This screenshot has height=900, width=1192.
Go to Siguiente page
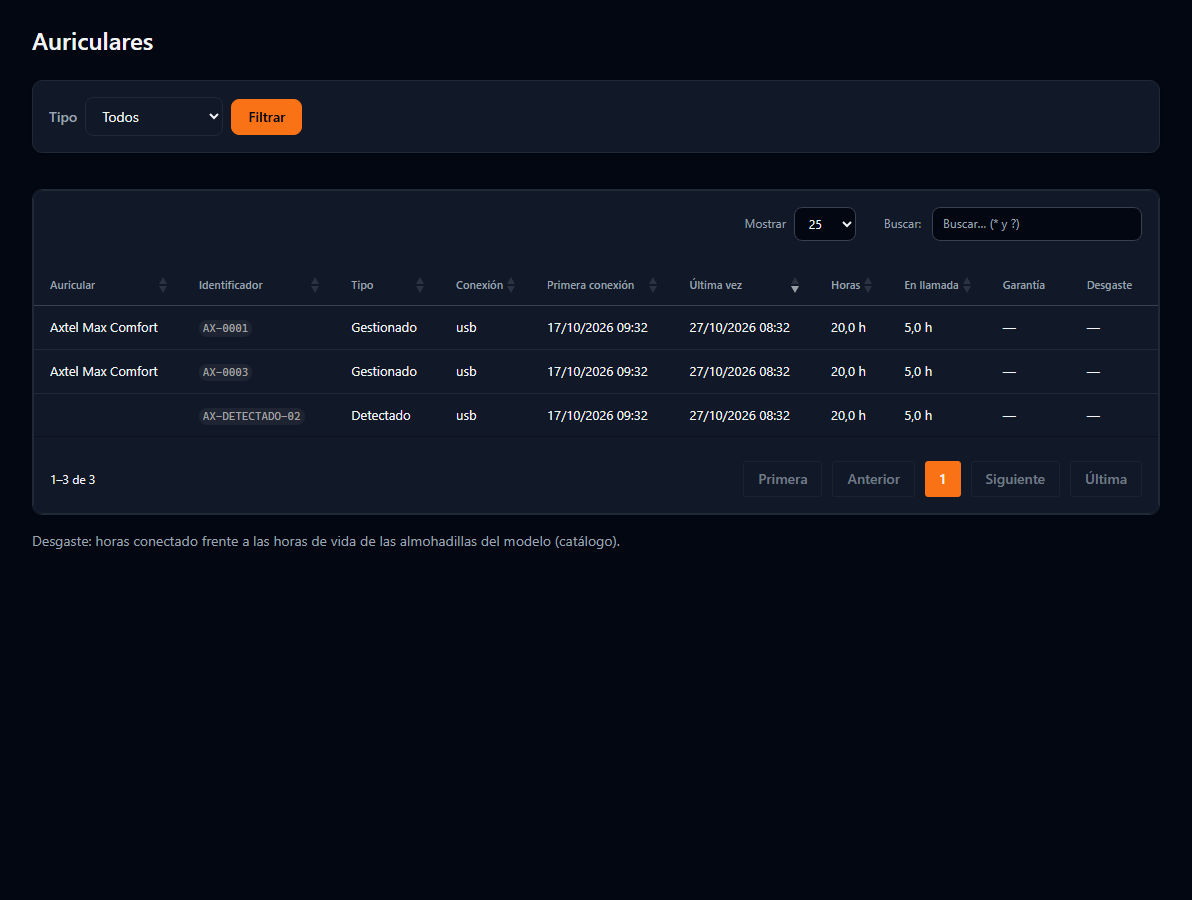tap(1015, 479)
